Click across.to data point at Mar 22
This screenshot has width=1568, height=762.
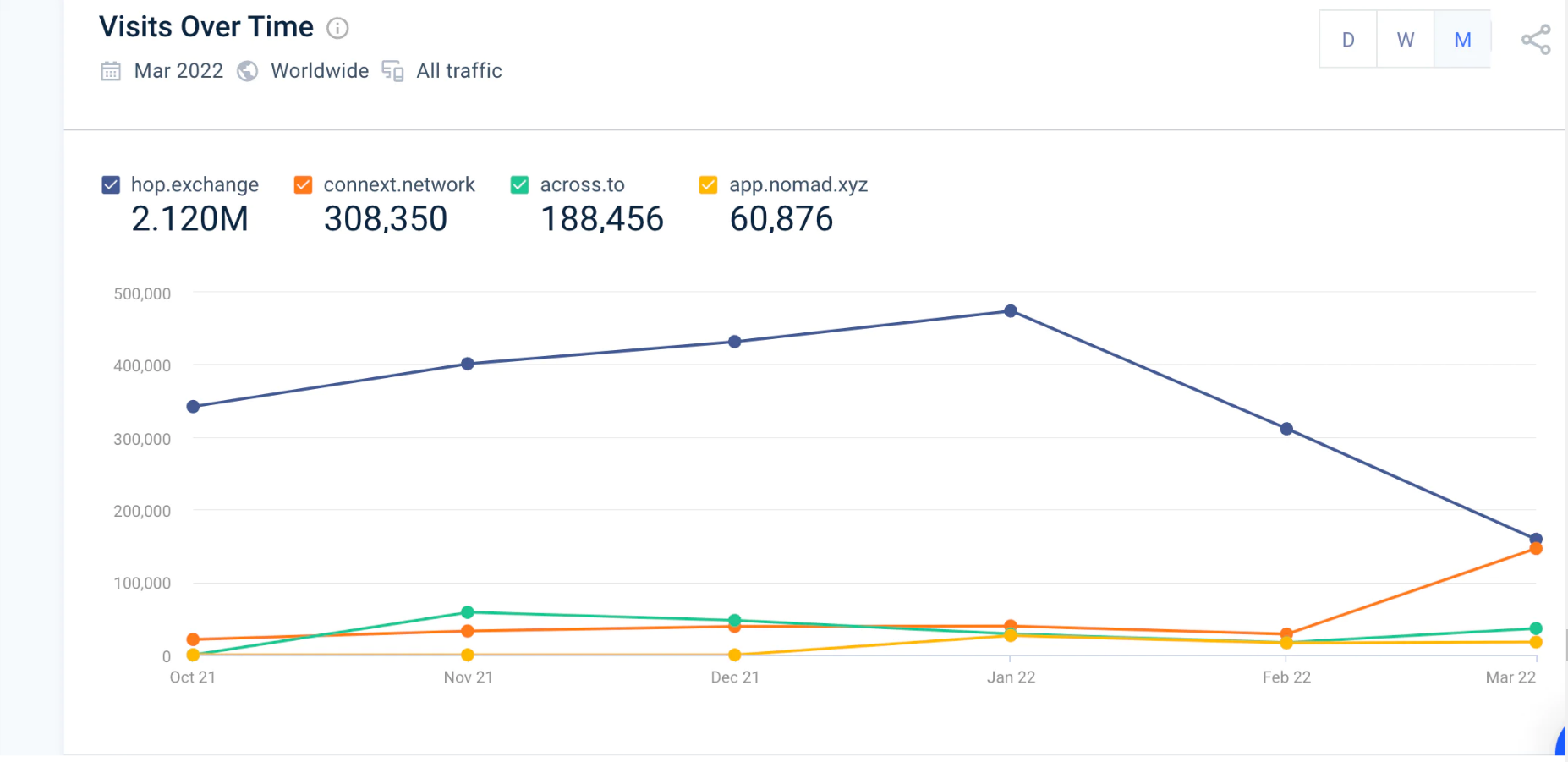pos(1536,628)
